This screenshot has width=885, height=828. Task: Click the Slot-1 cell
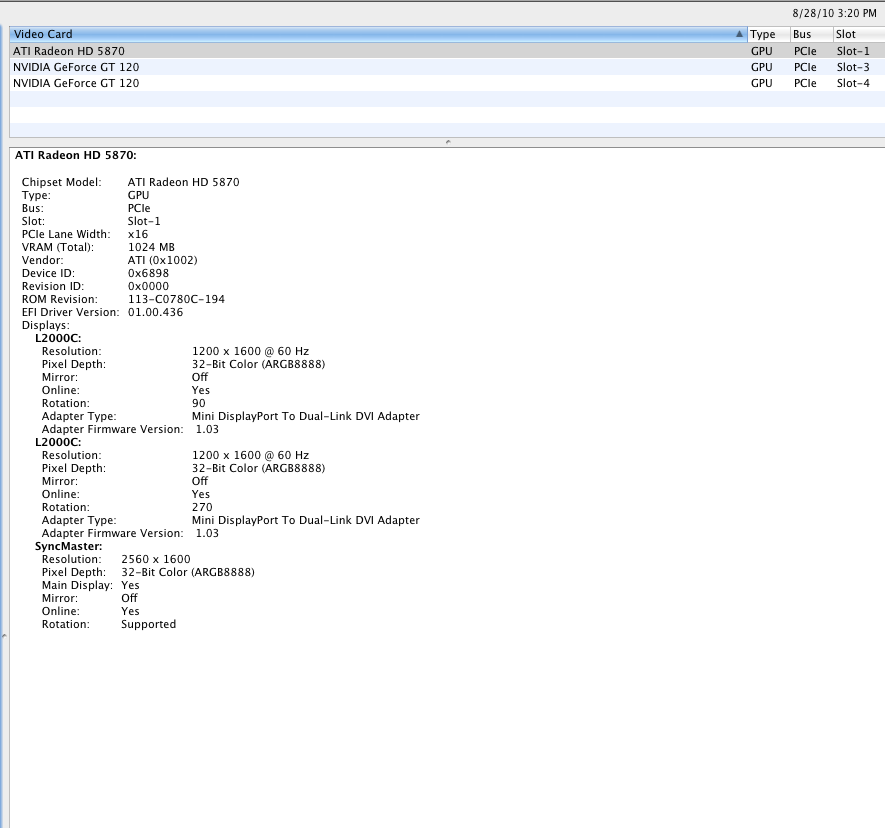tap(853, 51)
